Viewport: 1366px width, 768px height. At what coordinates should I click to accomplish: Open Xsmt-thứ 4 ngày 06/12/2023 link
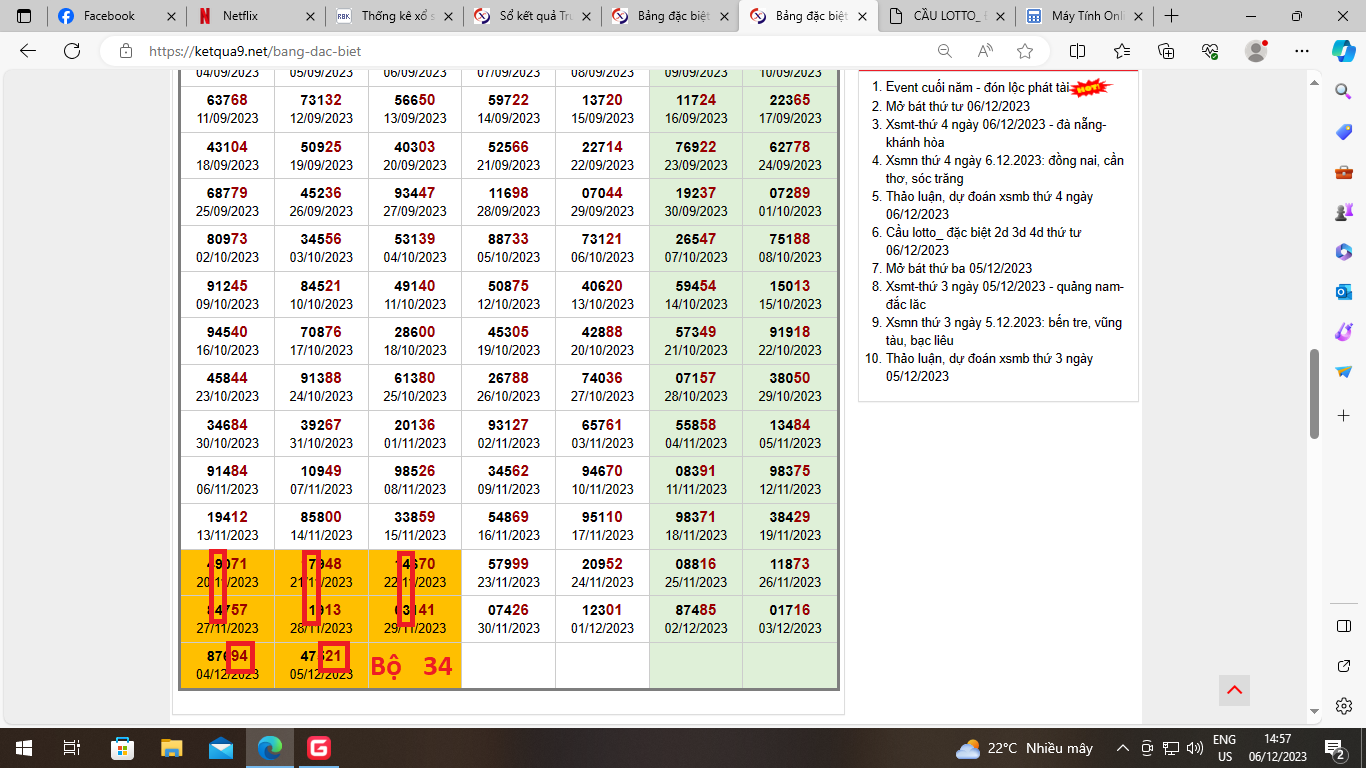996,133
